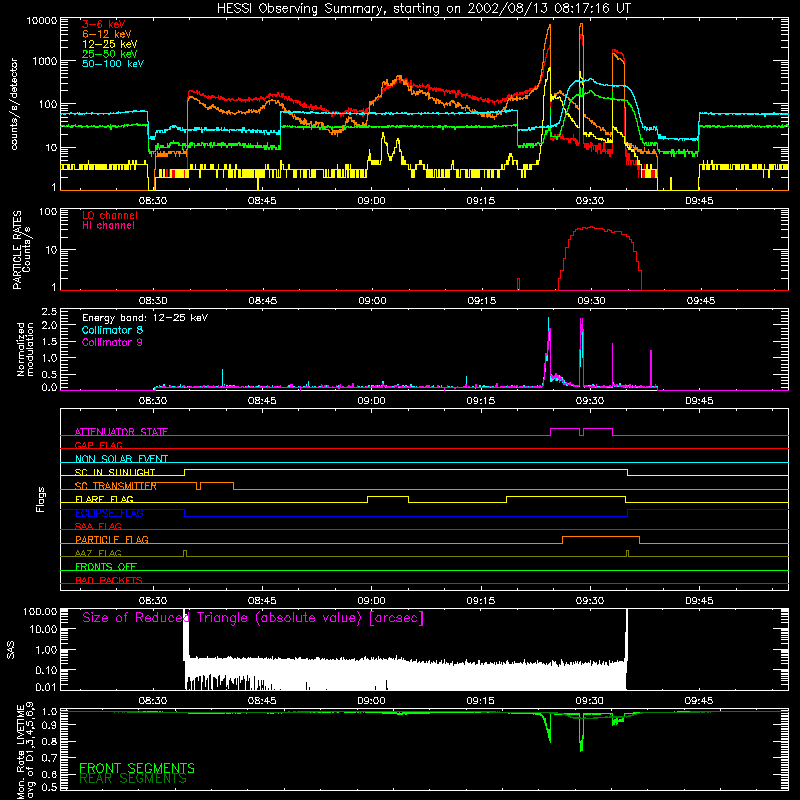The width and height of the screenshot is (800, 800).
Task: Select the 12-25 keV legend label
Action: click(x=110, y=44)
